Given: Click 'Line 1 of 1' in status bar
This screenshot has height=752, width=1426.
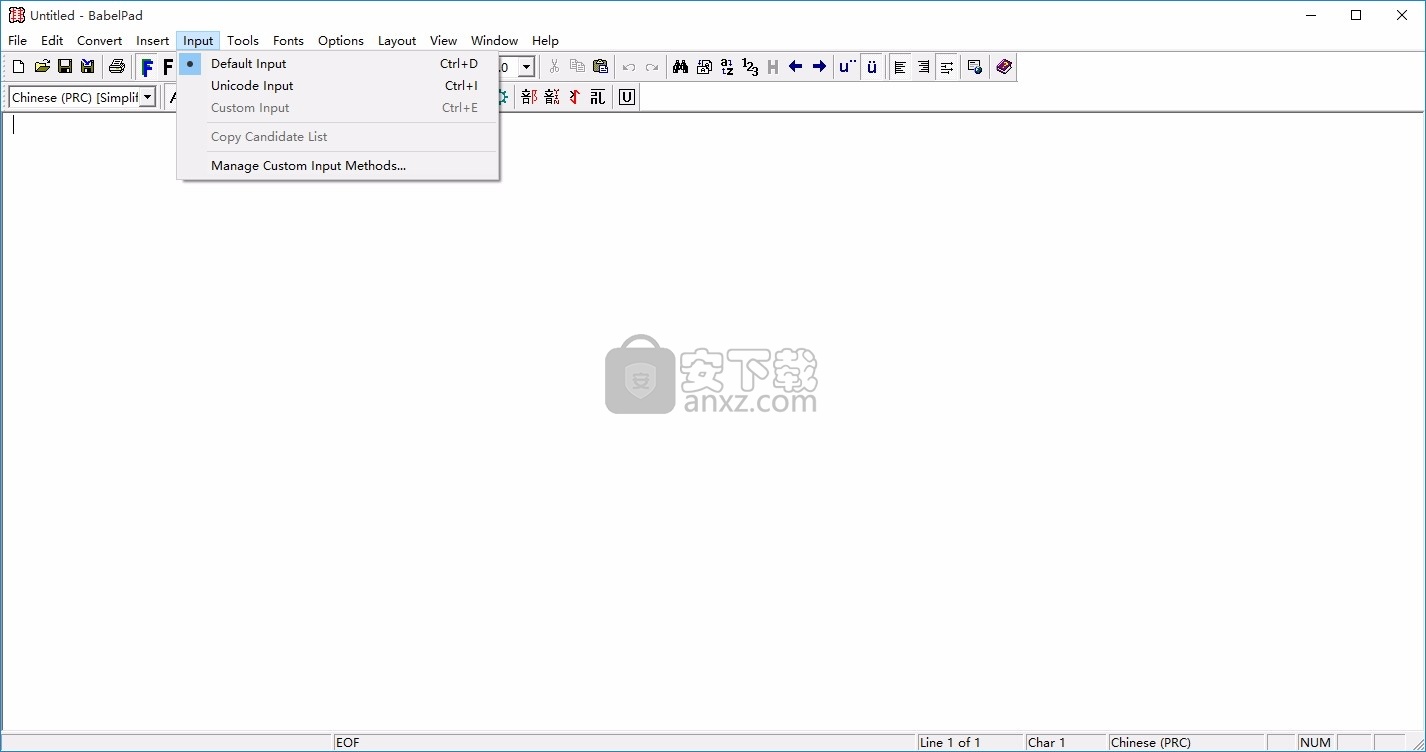Looking at the screenshot, I should tap(971, 743).
